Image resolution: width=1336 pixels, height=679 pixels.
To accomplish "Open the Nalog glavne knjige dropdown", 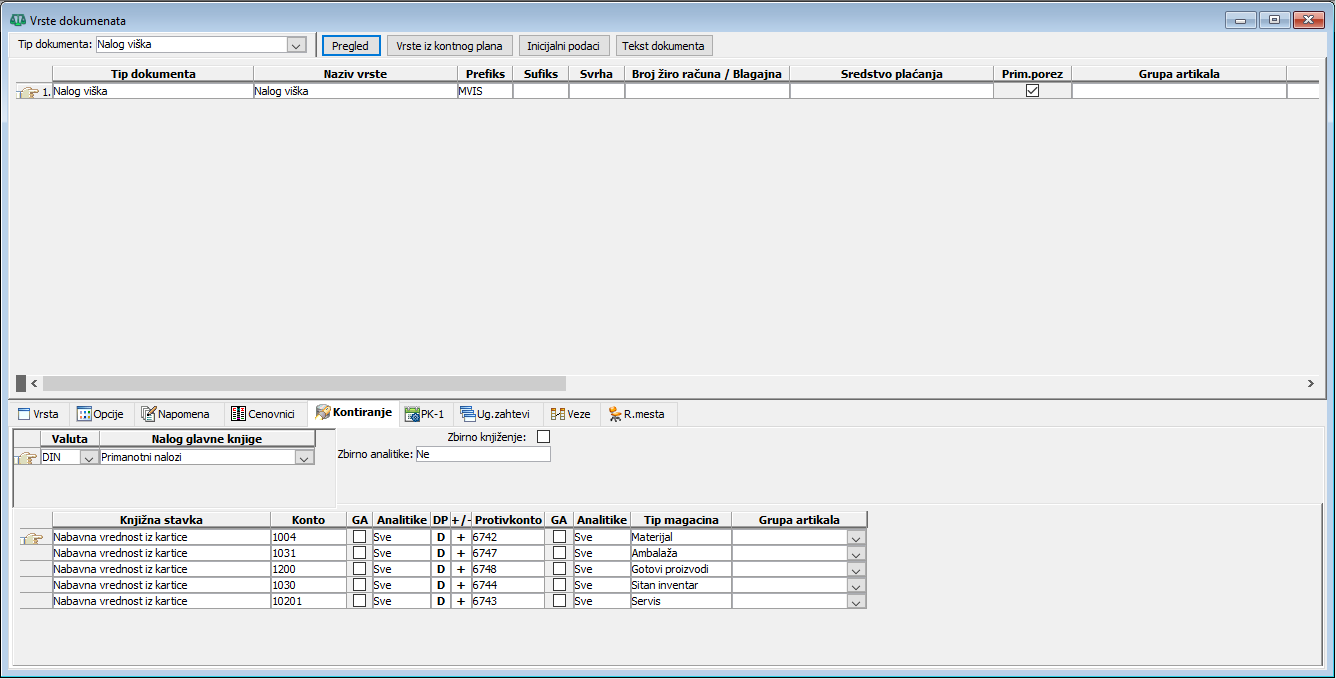I will 304,457.
